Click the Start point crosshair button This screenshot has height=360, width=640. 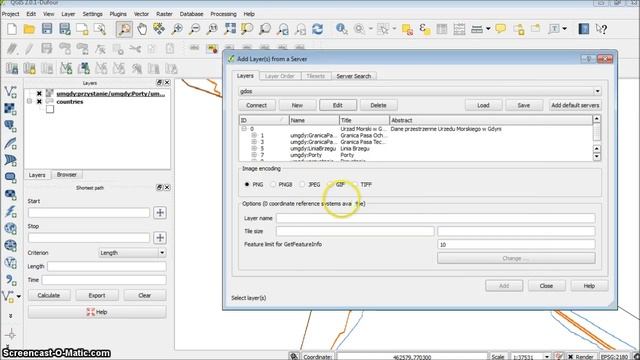tap(160, 213)
